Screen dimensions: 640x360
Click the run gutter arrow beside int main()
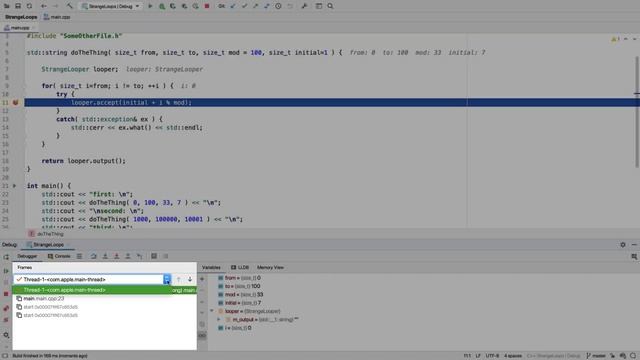[x=15, y=186]
